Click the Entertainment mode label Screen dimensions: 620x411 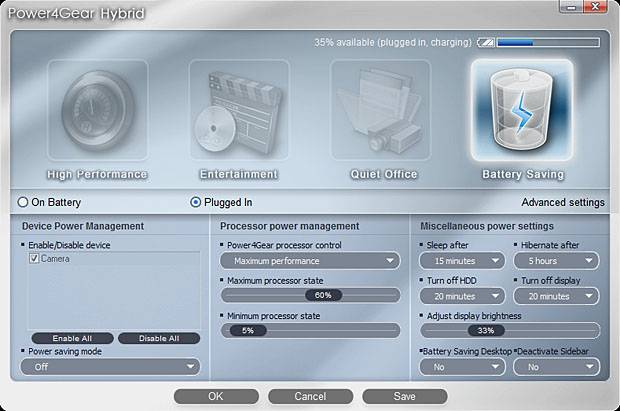[239, 174]
